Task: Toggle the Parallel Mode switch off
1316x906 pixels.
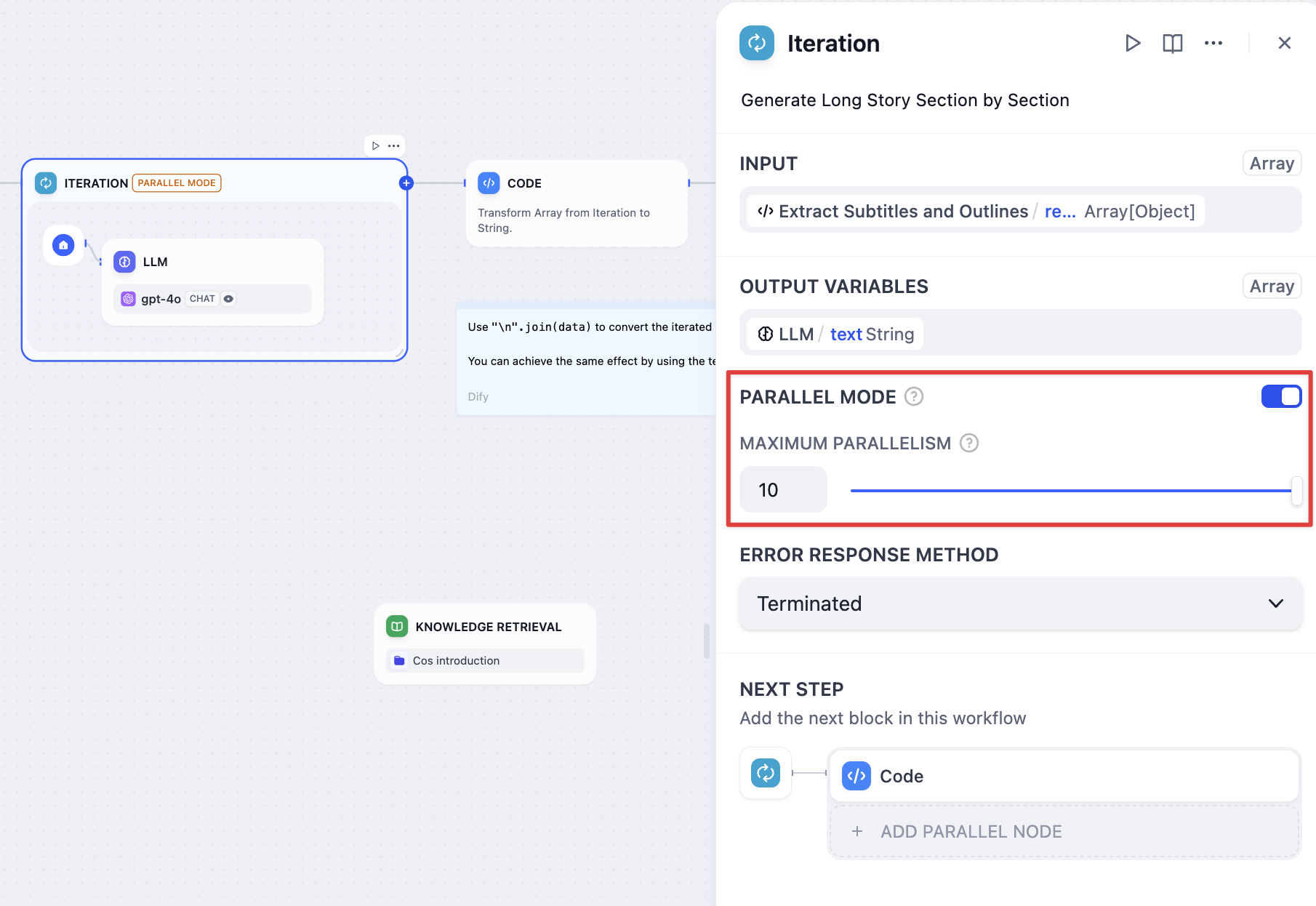Action: [1280, 397]
